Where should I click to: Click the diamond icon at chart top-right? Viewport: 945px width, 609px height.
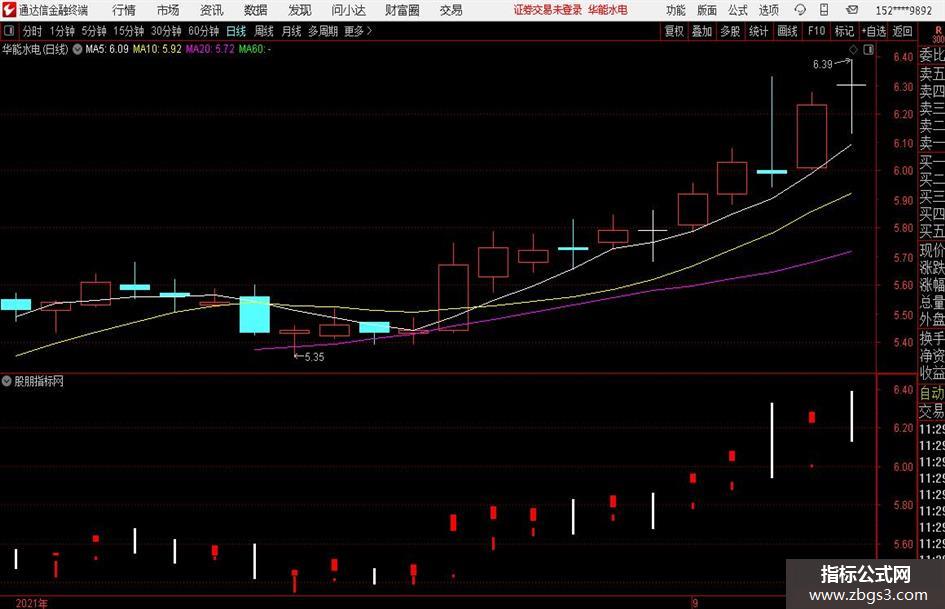pyautogui.click(x=853, y=49)
